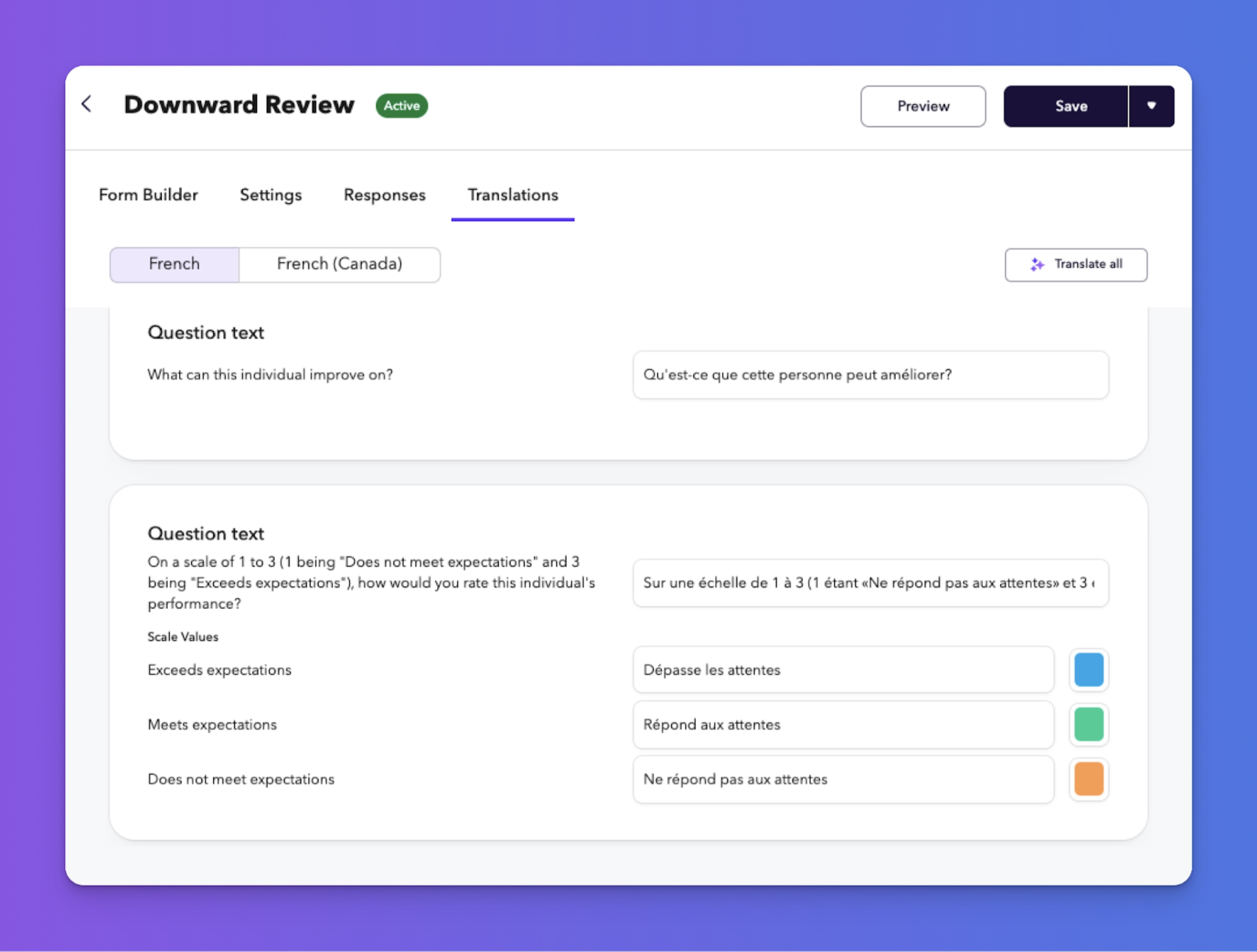This screenshot has height=952, width=1257.
Task: Click the Save button
Action: tap(1071, 106)
